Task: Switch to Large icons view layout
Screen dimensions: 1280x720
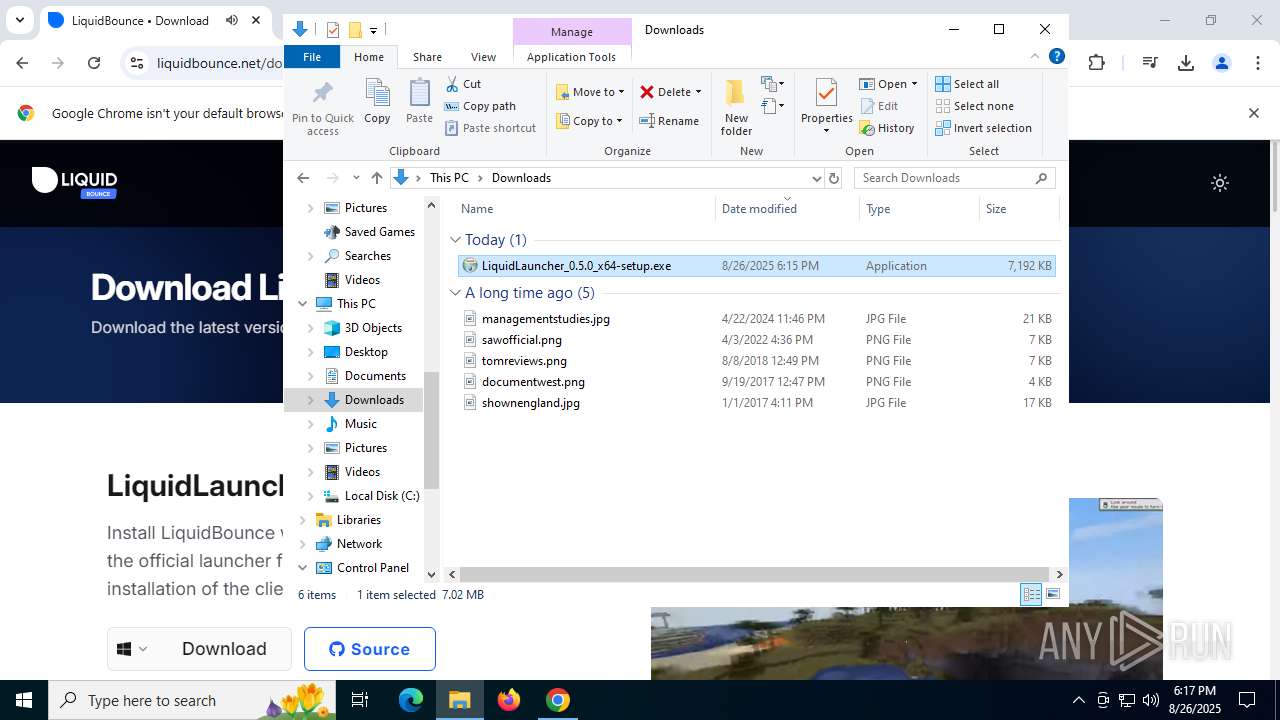Action: (1052, 595)
